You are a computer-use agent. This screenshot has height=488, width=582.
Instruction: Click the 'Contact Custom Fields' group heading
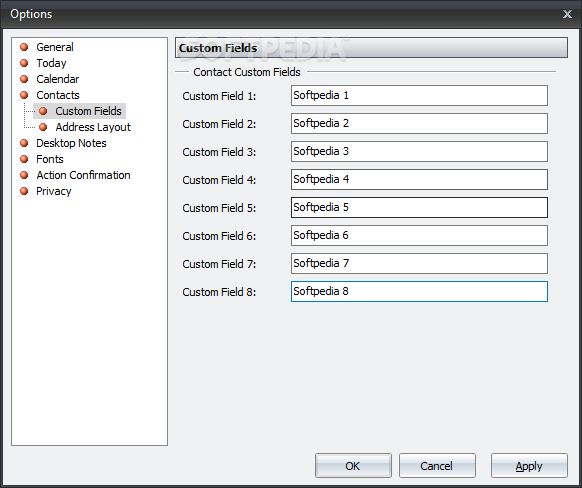tap(247, 72)
